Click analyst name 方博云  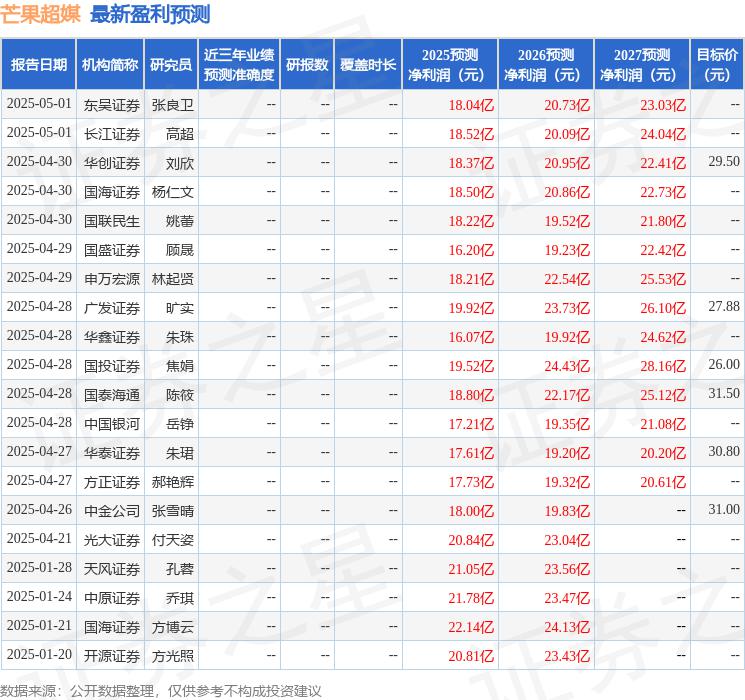pos(172,627)
